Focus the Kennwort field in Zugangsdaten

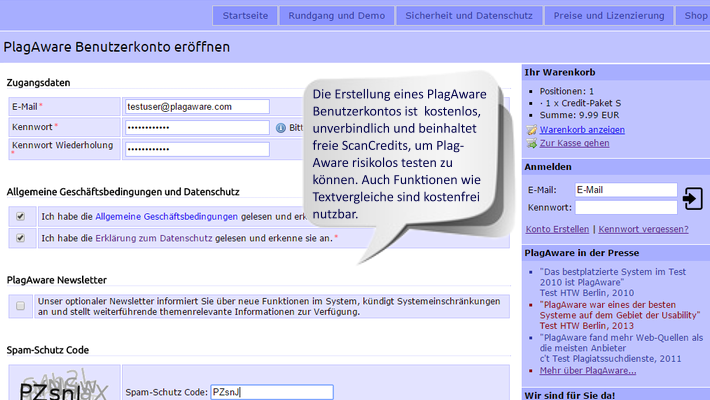(x=197, y=127)
